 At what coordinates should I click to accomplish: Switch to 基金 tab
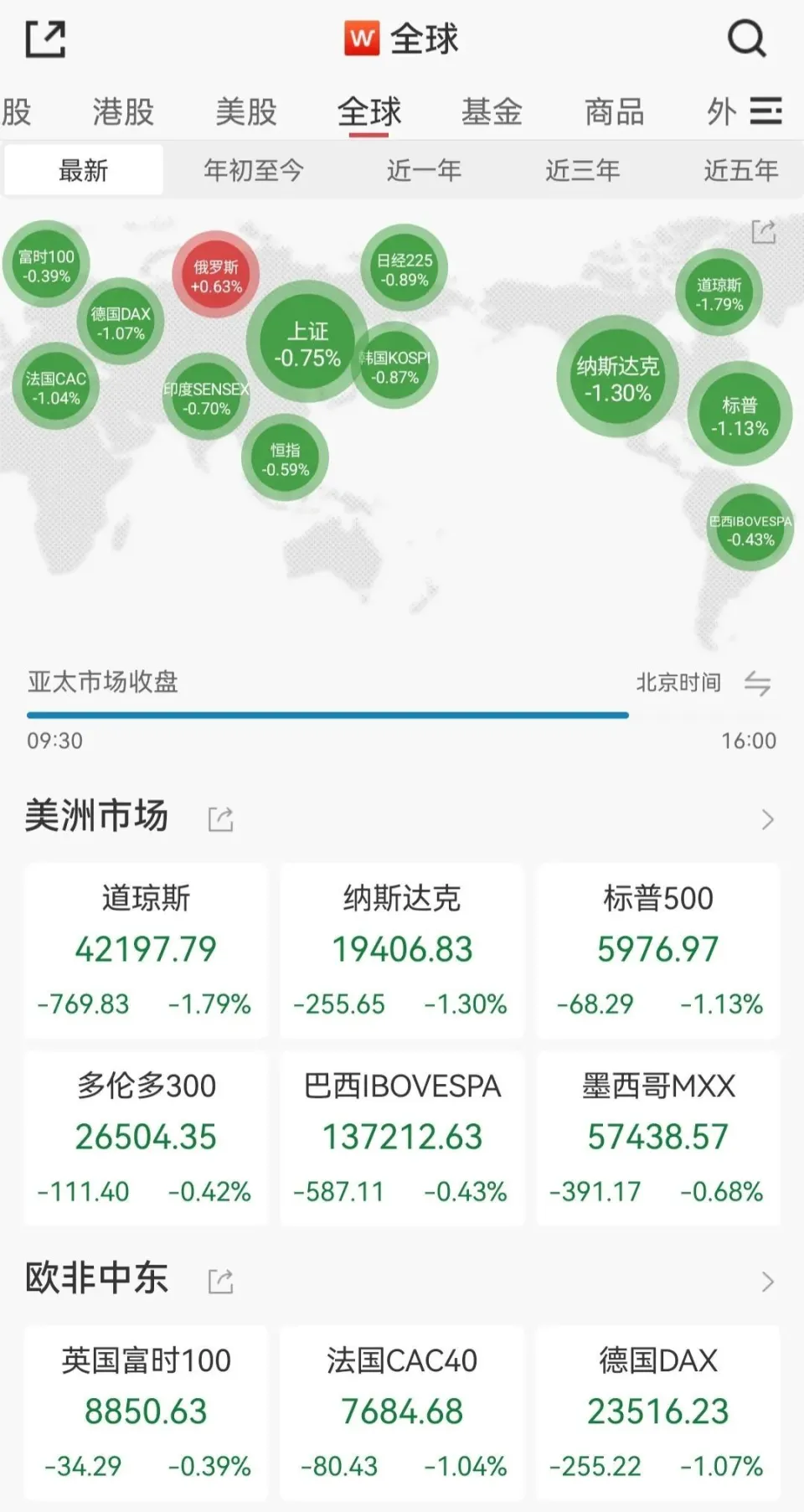point(492,111)
